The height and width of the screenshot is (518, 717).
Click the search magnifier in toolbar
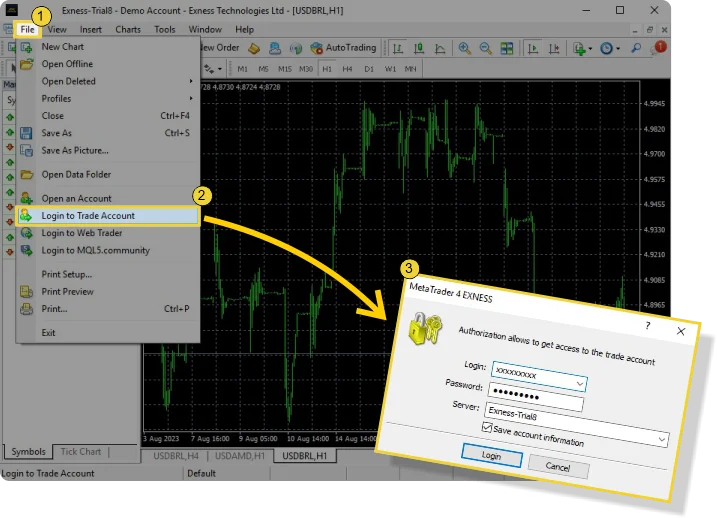[637, 47]
